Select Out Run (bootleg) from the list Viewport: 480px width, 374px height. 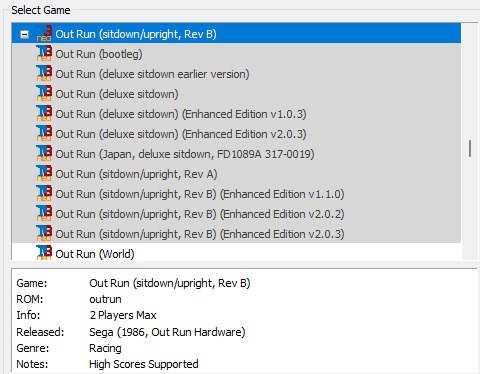[x=99, y=54]
